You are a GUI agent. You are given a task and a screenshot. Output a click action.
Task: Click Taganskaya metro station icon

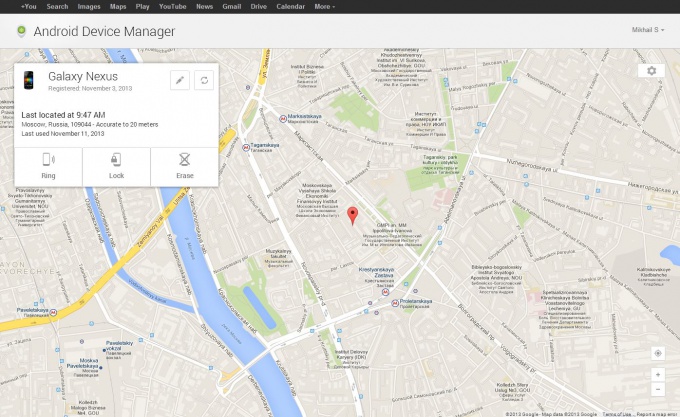click(246, 147)
